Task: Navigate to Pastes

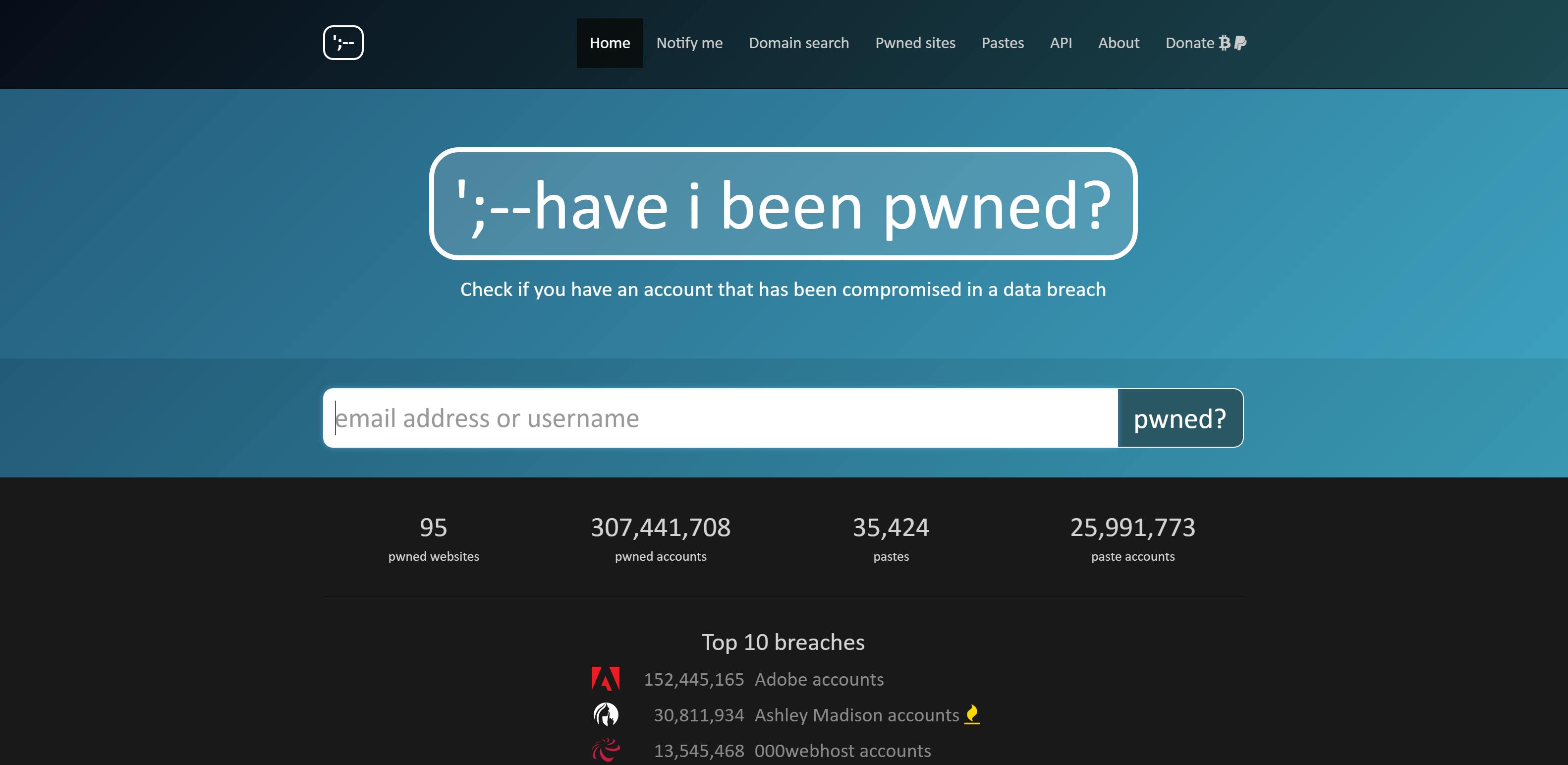Action: coord(1003,43)
